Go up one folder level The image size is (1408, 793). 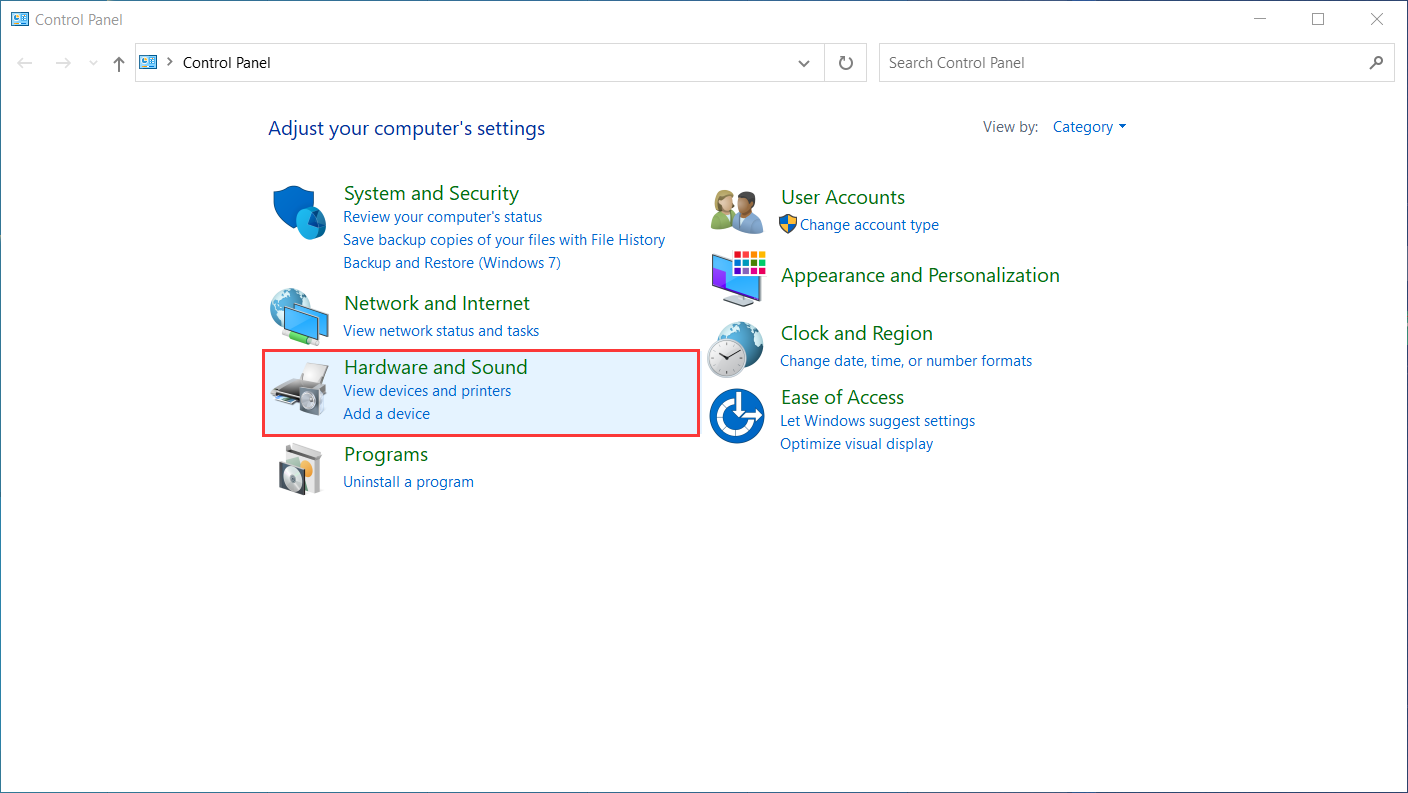click(x=119, y=63)
